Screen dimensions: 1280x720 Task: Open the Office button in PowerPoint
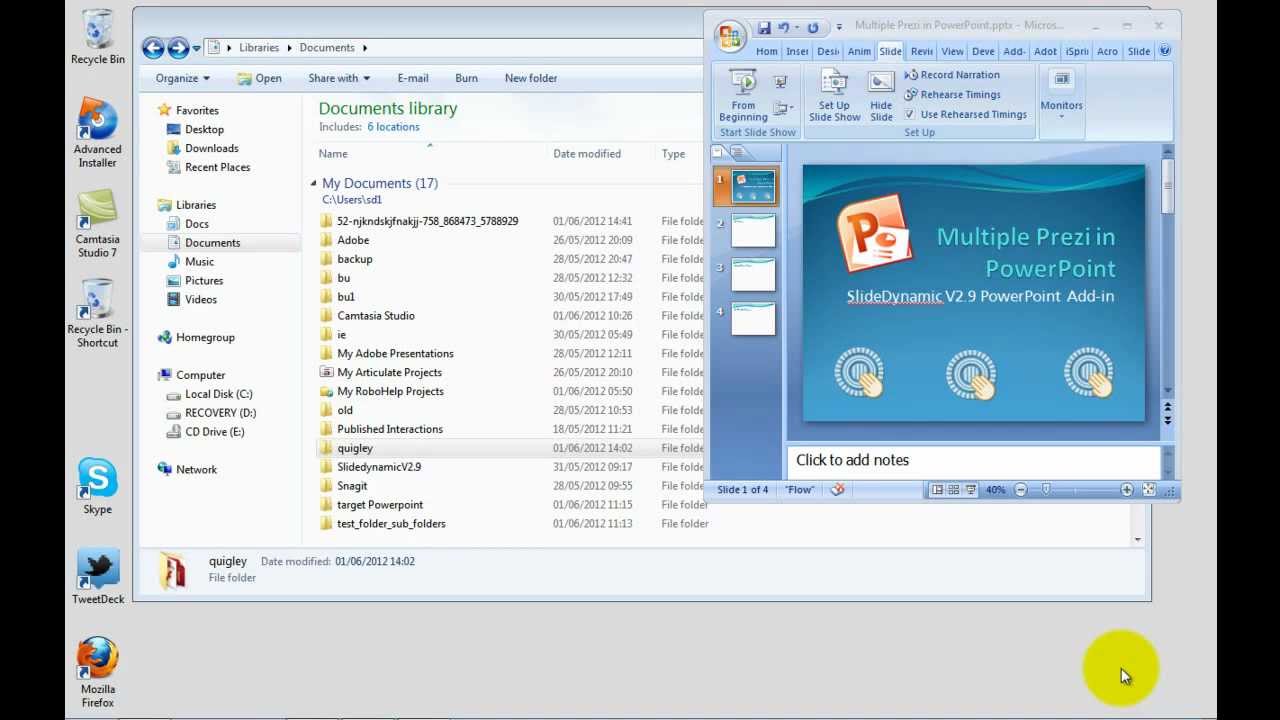coord(731,37)
